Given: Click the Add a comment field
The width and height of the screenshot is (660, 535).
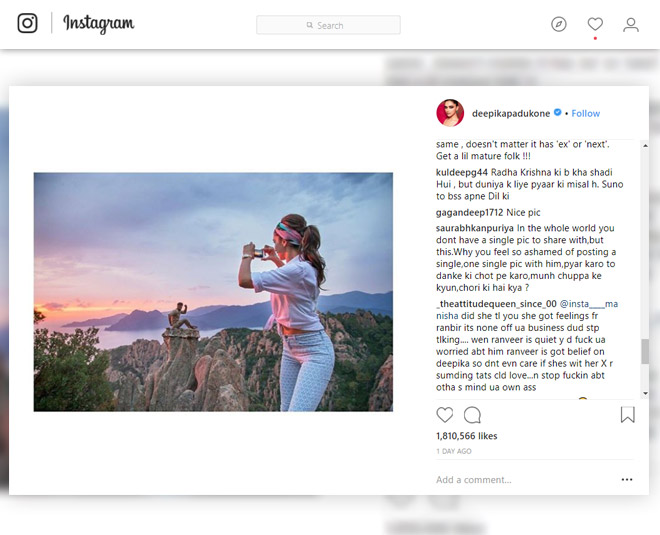Looking at the screenshot, I should coord(520,480).
